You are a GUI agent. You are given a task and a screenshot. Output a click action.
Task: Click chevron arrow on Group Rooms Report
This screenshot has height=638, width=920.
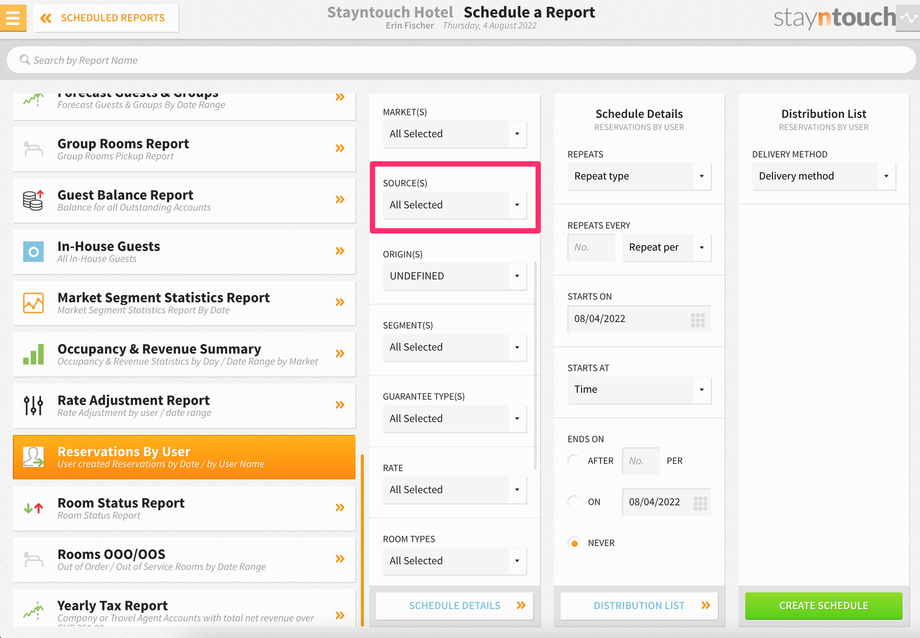point(340,148)
